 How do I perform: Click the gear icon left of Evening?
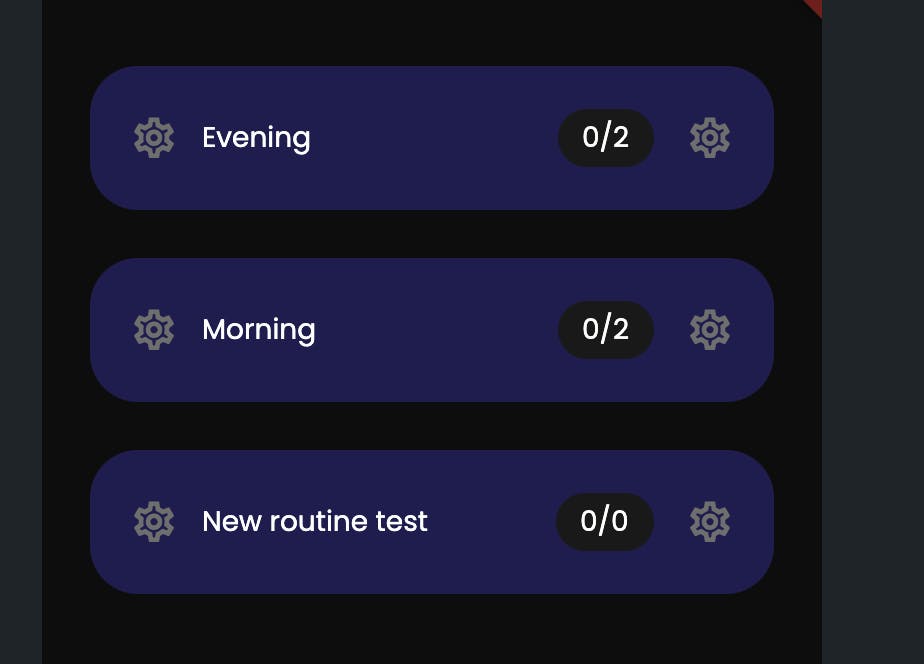[154, 138]
